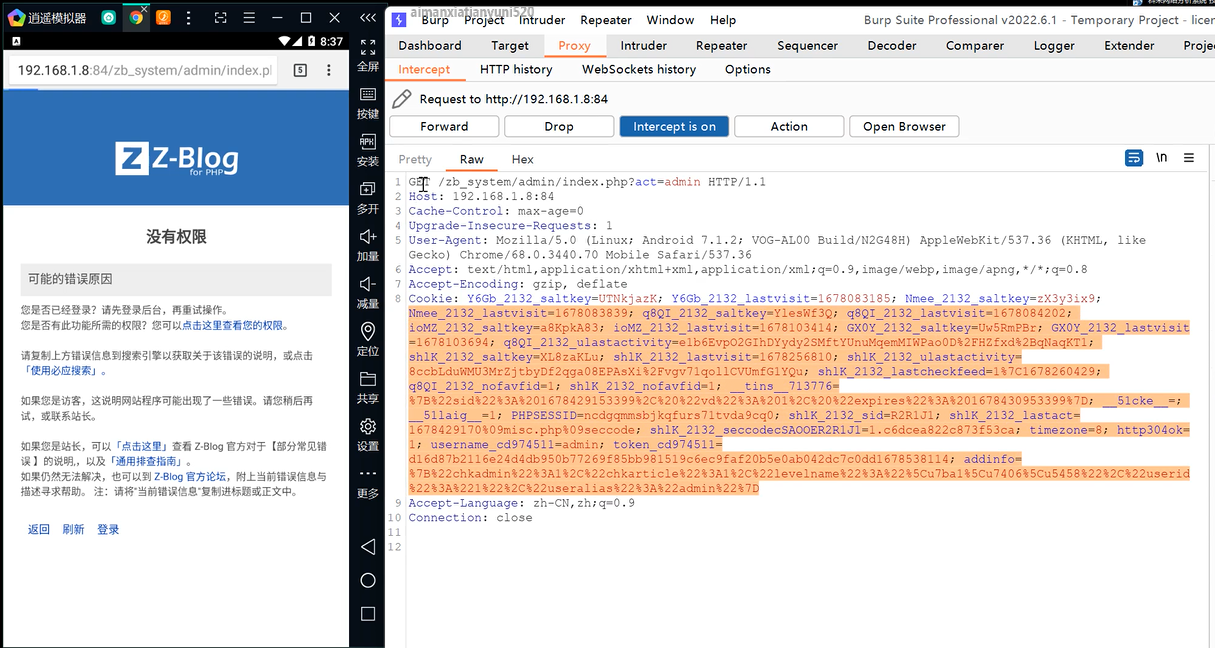Image resolution: width=1215 pixels, height=648 pixels.
Task: Click the 刷新 link
Action: click(x=73, y=529)
